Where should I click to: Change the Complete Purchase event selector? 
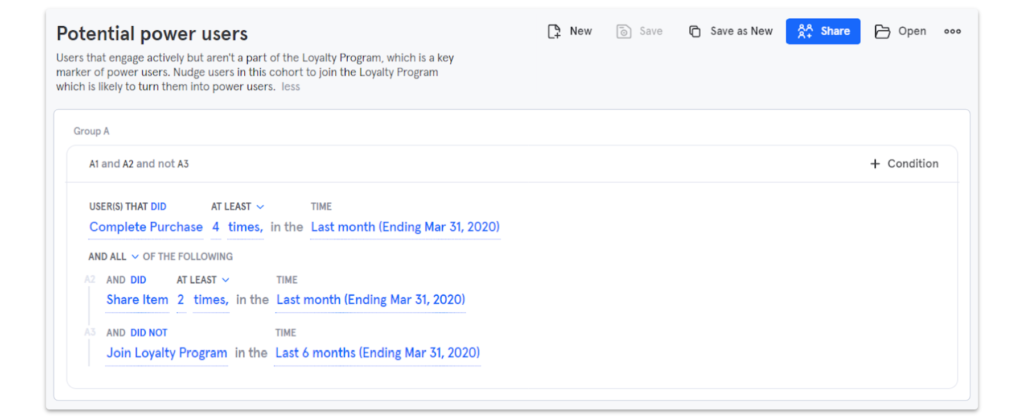click(146, 227)
